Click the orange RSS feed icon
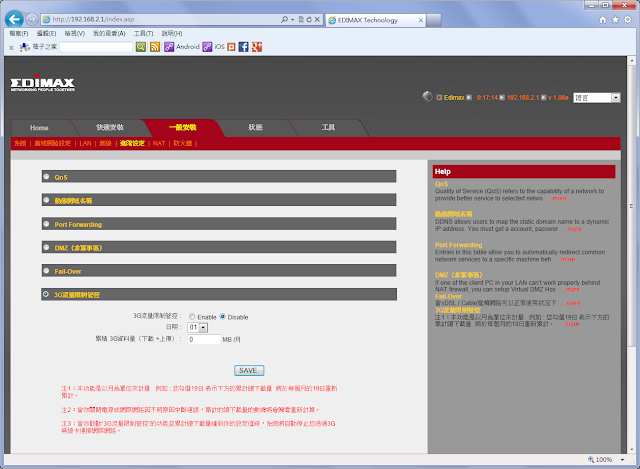 155,47
